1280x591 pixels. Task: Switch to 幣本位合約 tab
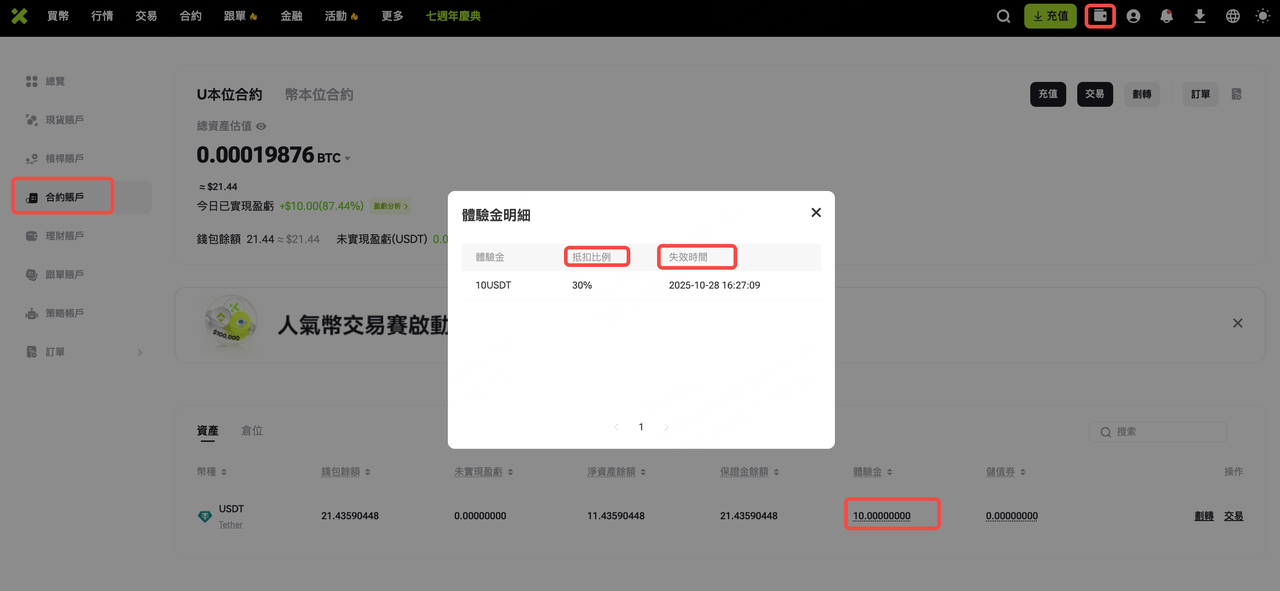[319, 94]
